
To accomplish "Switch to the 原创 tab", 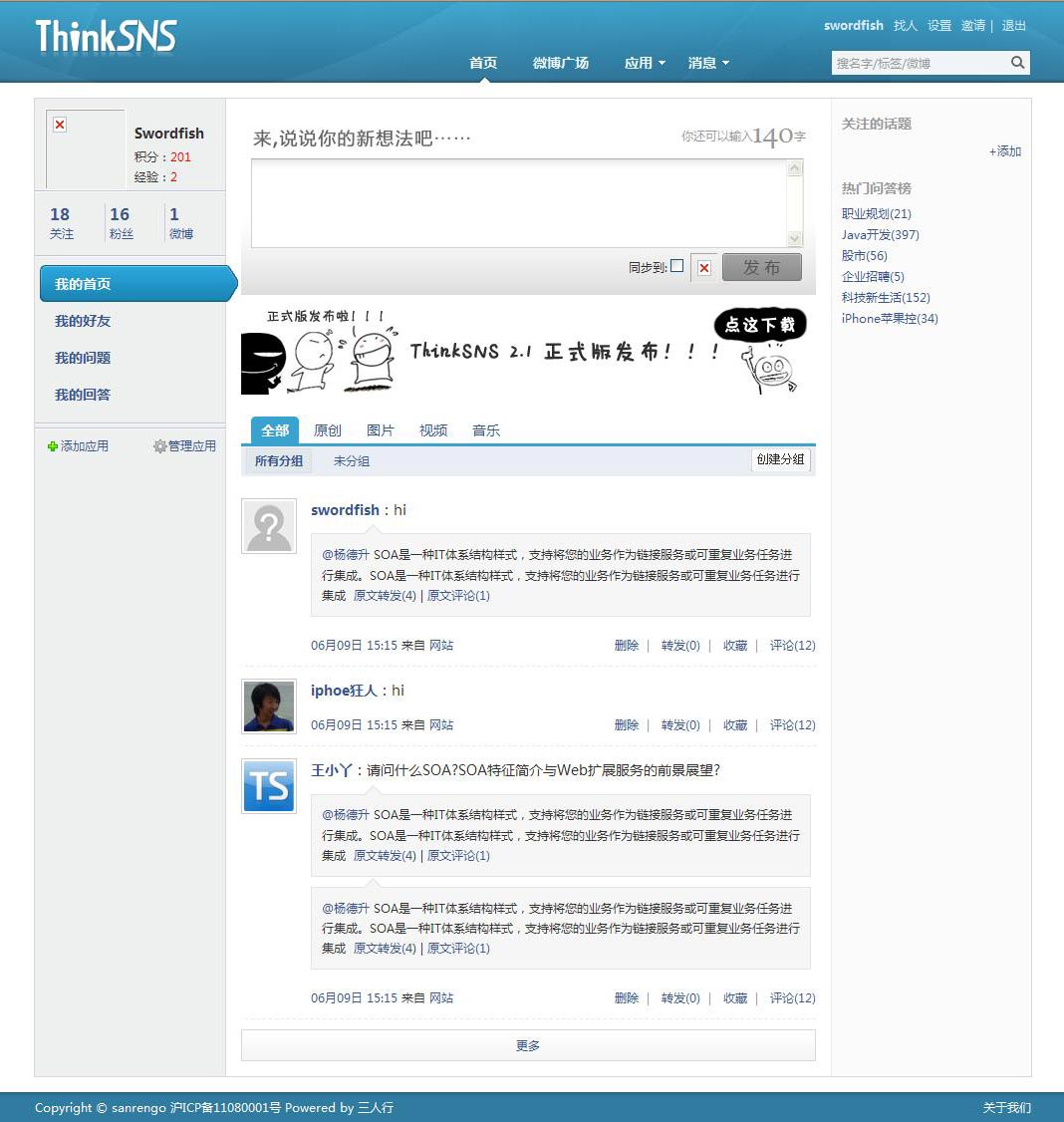I will tap(328, 430).
